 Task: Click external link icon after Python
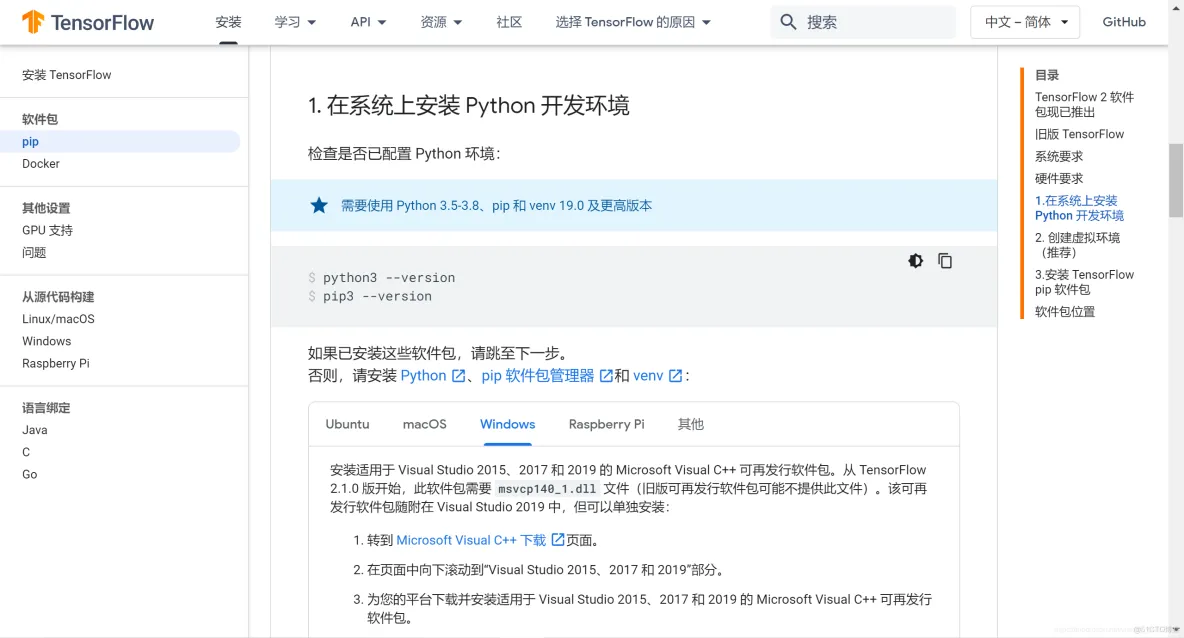coord(458,375)
